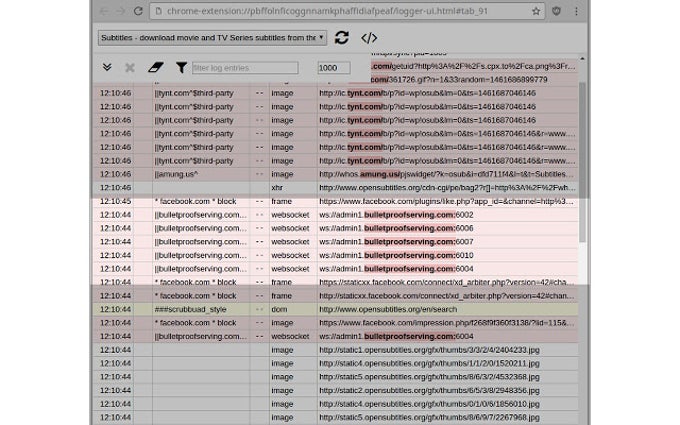This screenshot has width=680, height=425.
Task: Select the xhr row bag2 URL
Action: [448, 188]
